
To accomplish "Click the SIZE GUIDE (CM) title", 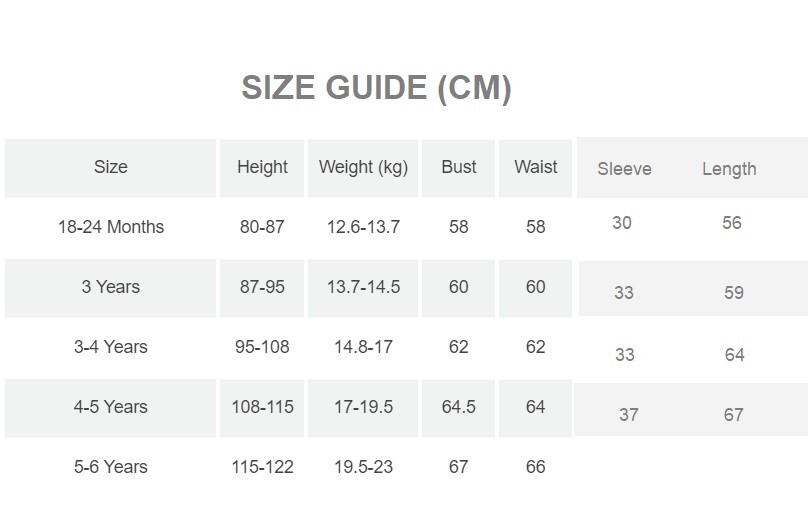I will coord(376,88).
